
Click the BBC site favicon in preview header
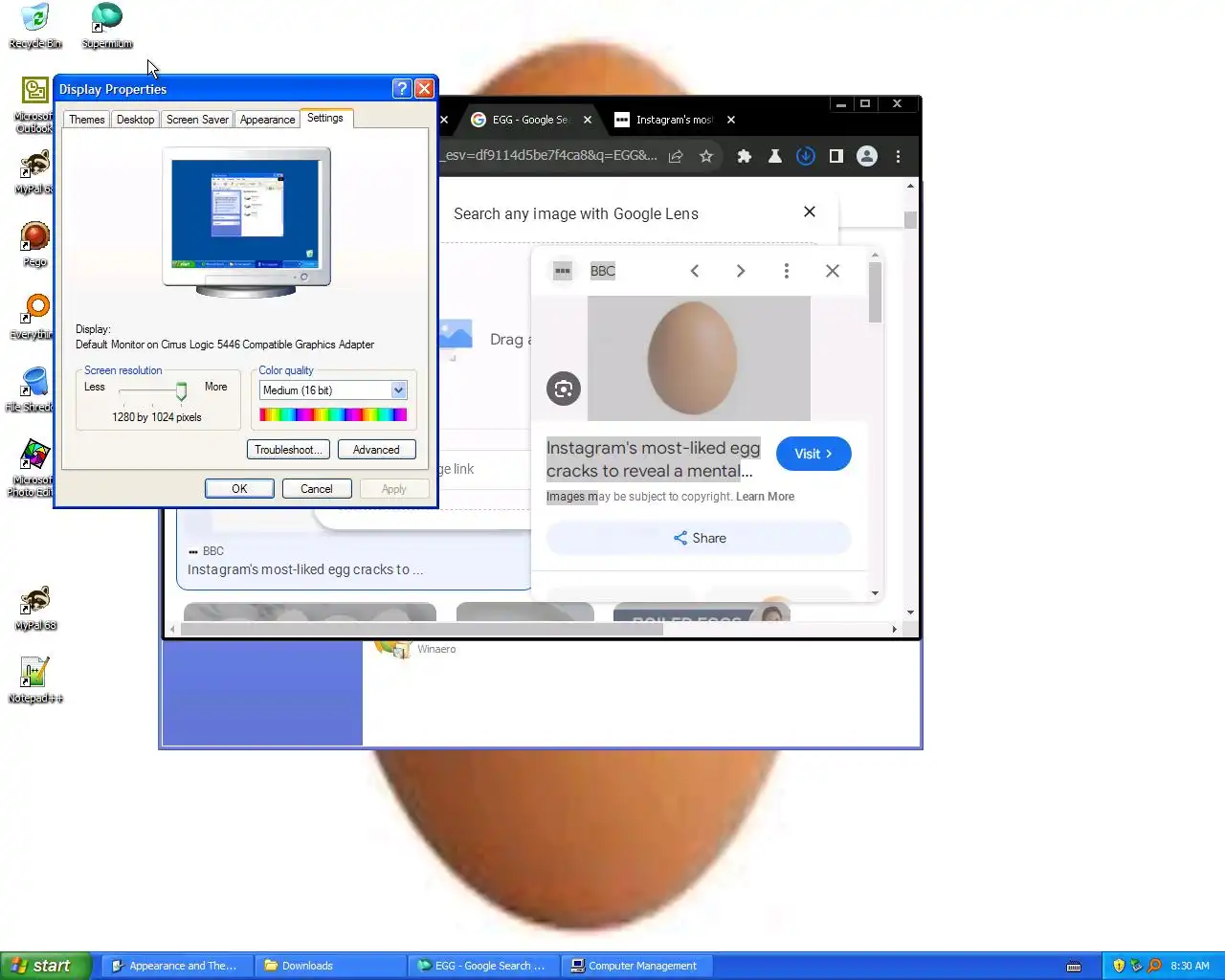563,271
